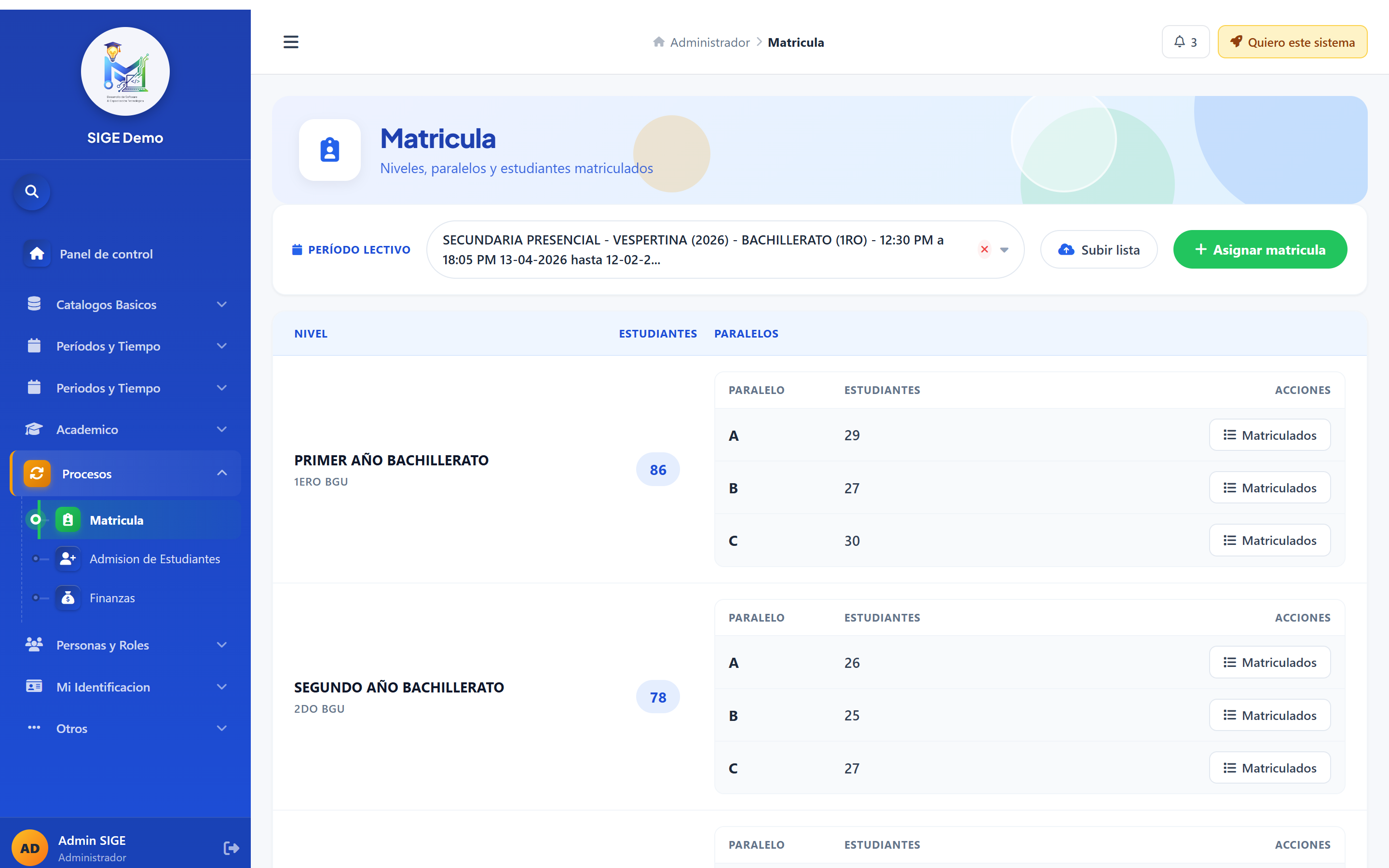Click the Catalogos Basicos database icon
1389x868 pixels.
[x=34, y=304]
